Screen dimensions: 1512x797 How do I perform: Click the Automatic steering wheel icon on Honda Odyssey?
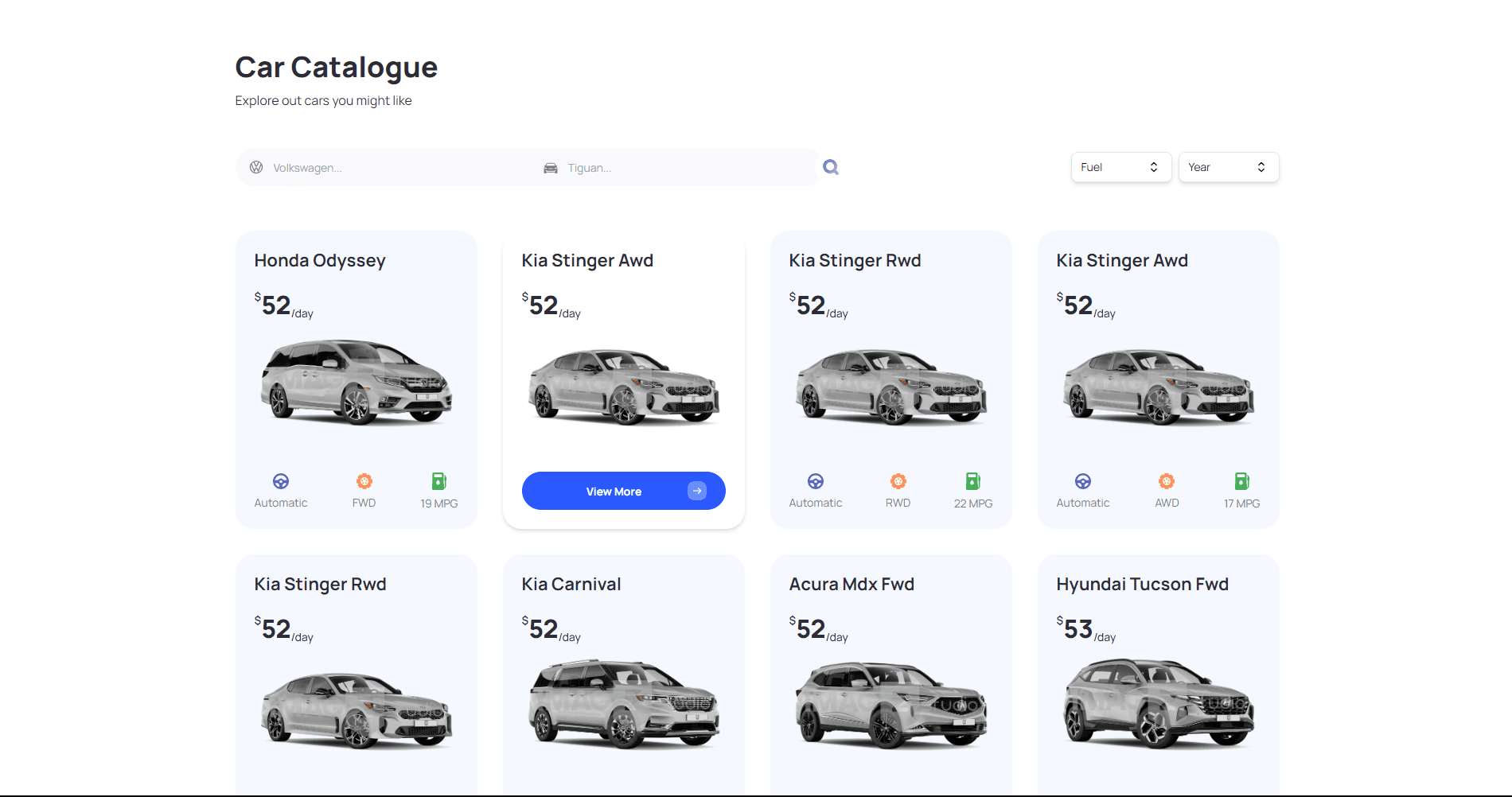click(x=281, y=481)
